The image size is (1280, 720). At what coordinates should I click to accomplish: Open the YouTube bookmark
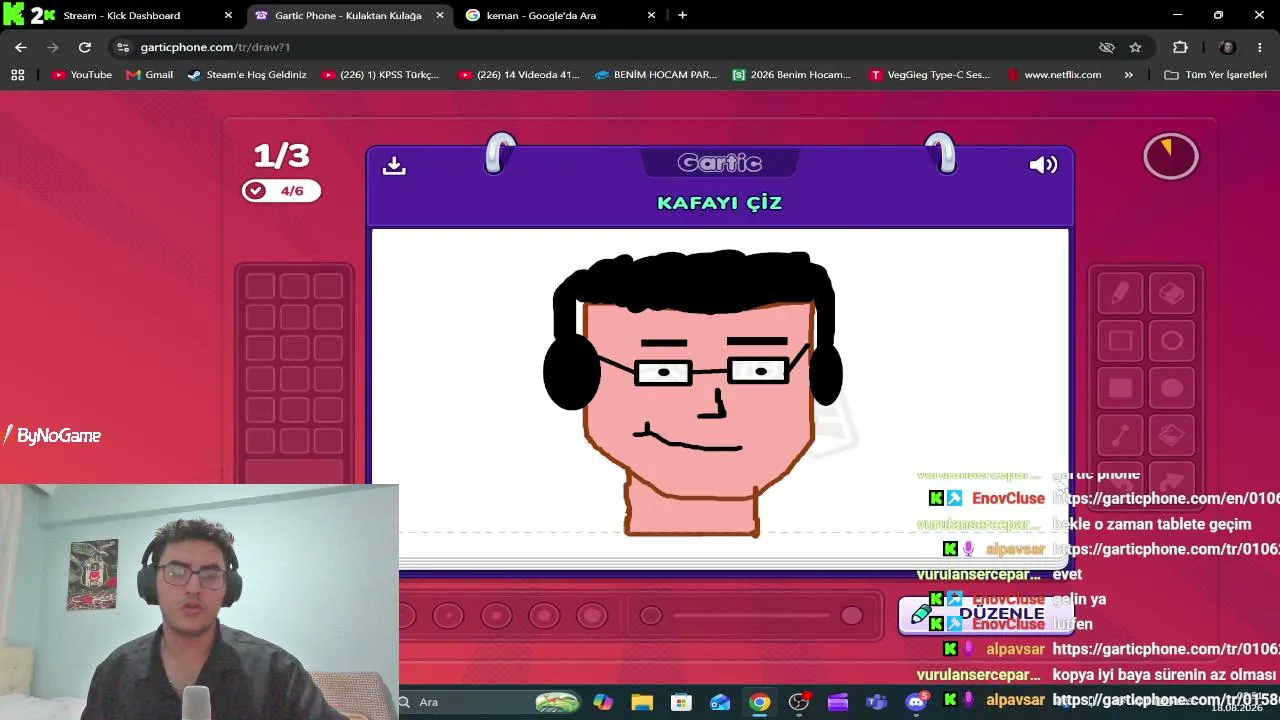tap(82, 75)
